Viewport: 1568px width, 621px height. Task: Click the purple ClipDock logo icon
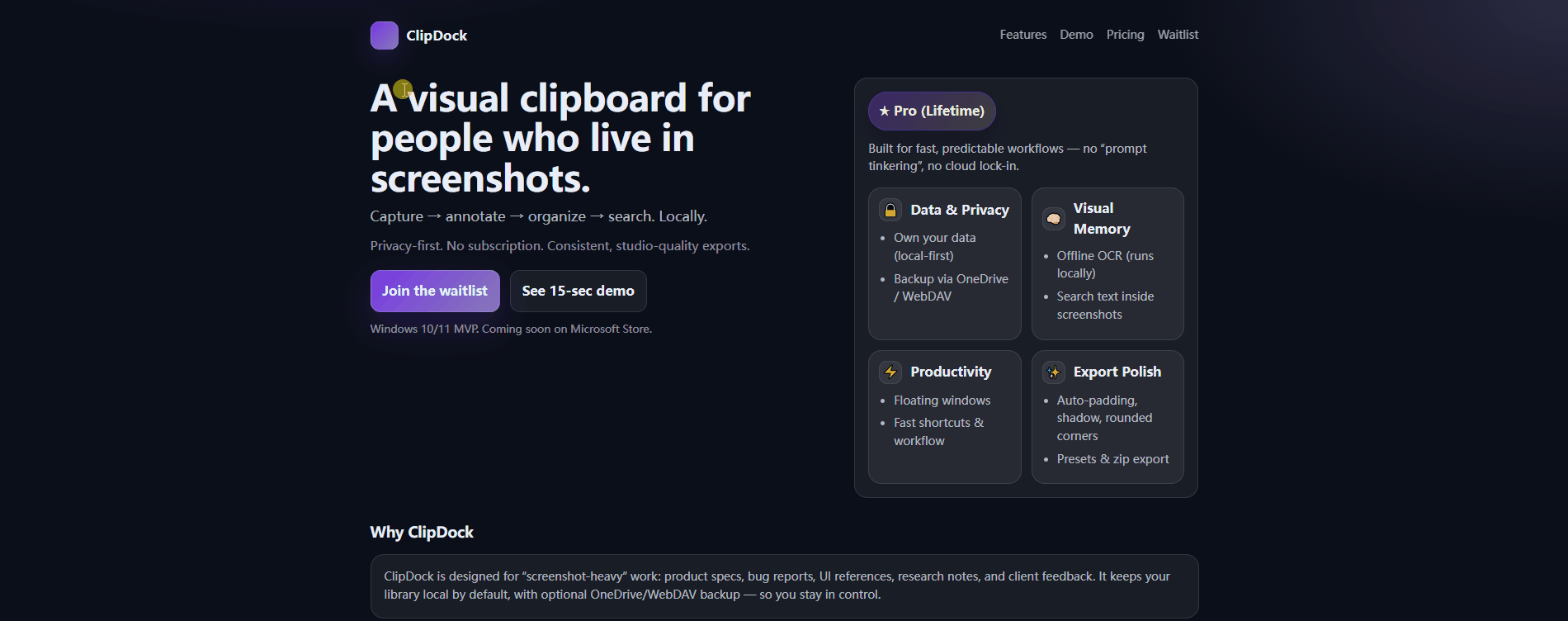point(385,36)
